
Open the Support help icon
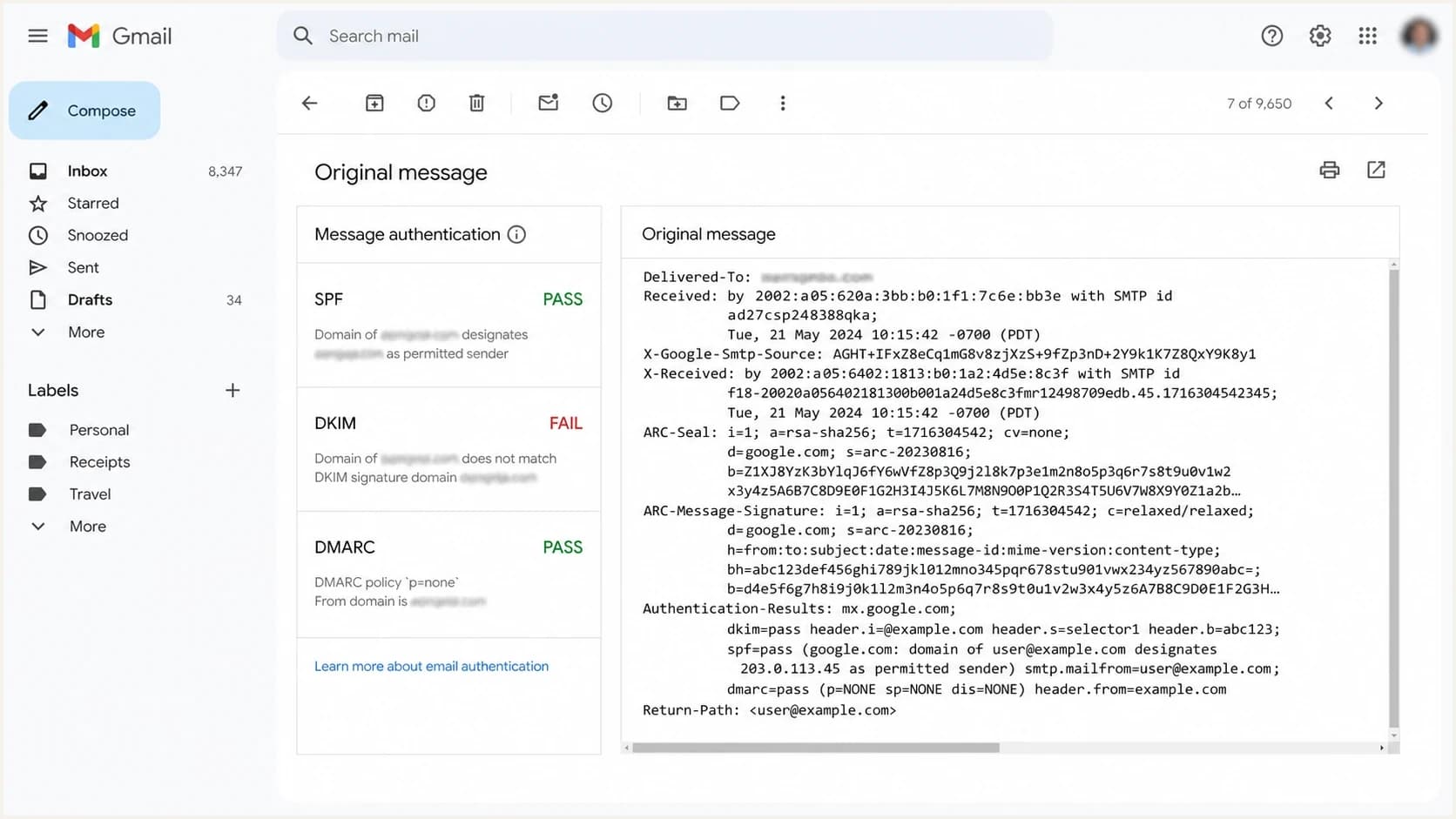click(1271, 36)
